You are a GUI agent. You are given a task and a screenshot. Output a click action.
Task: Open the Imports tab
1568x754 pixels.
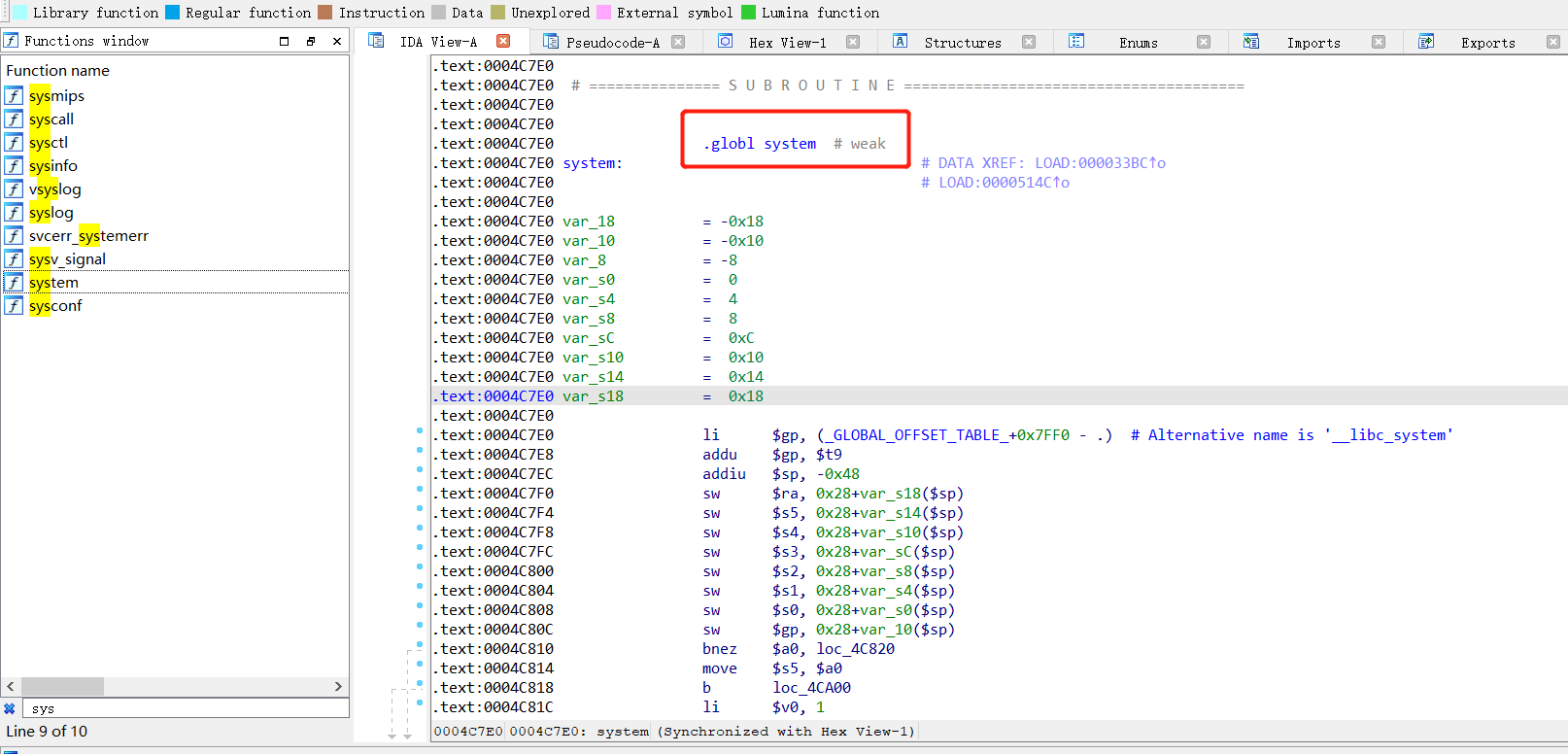click(1313, 43)
